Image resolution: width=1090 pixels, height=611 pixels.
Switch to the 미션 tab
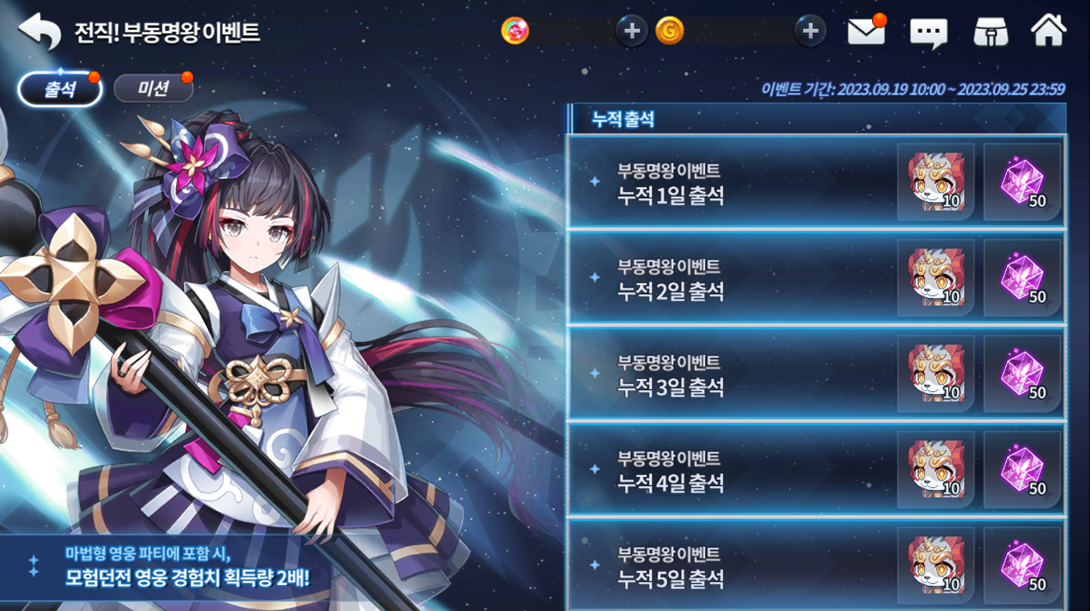tap(153, 88)
